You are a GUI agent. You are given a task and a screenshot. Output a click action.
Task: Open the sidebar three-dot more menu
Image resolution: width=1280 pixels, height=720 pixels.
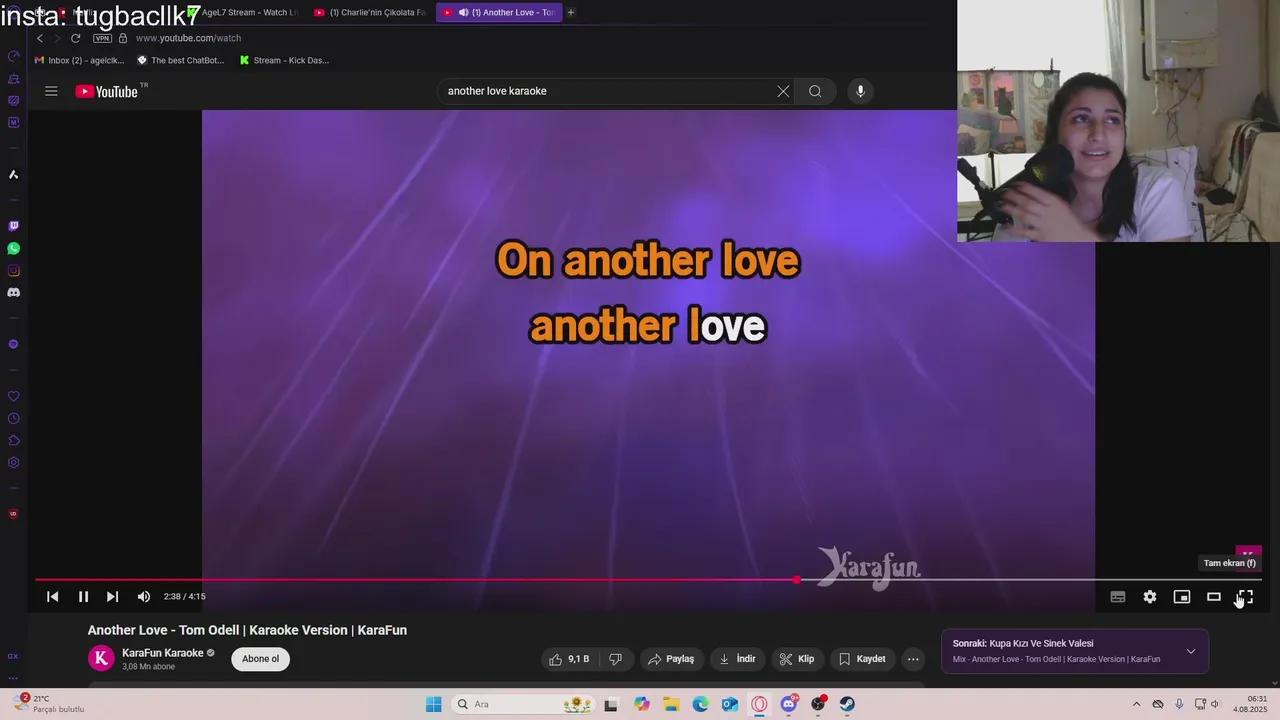click(13, 678)
